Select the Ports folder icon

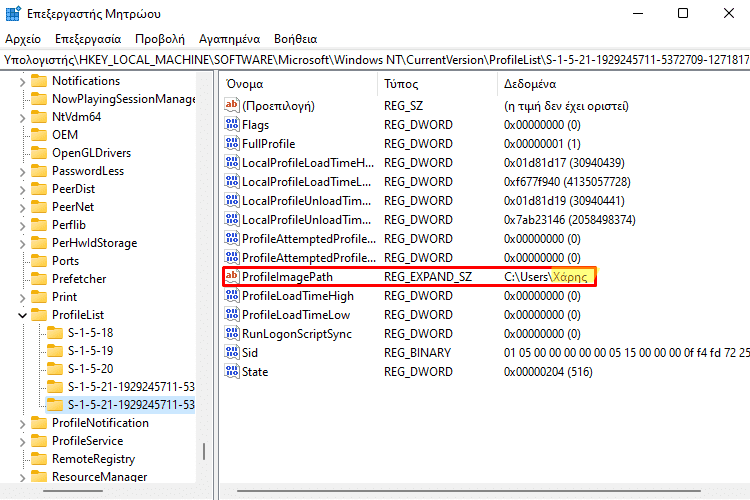click(x=39, y=261)
